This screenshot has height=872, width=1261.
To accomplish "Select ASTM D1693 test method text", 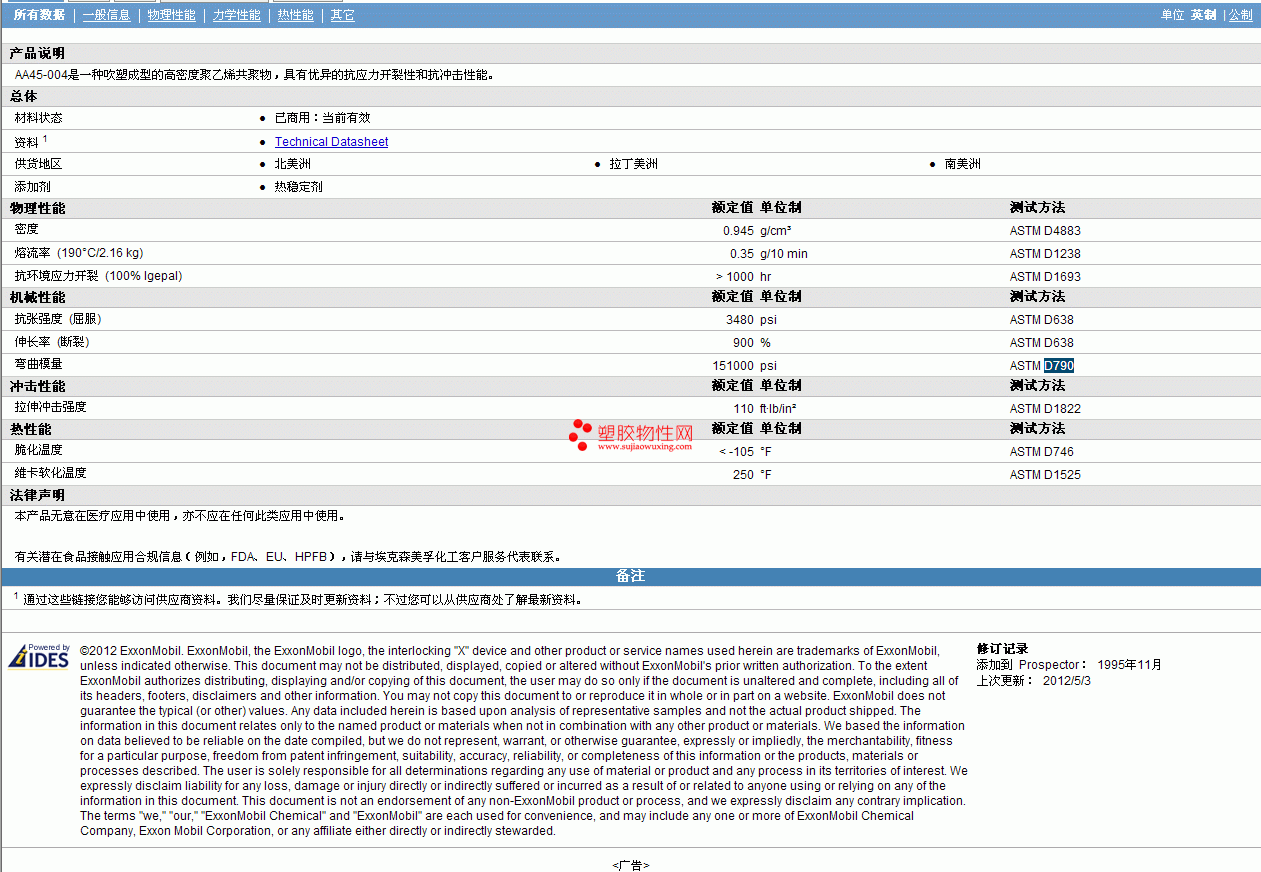I will pyautogui.click(x=1045, y=277).
